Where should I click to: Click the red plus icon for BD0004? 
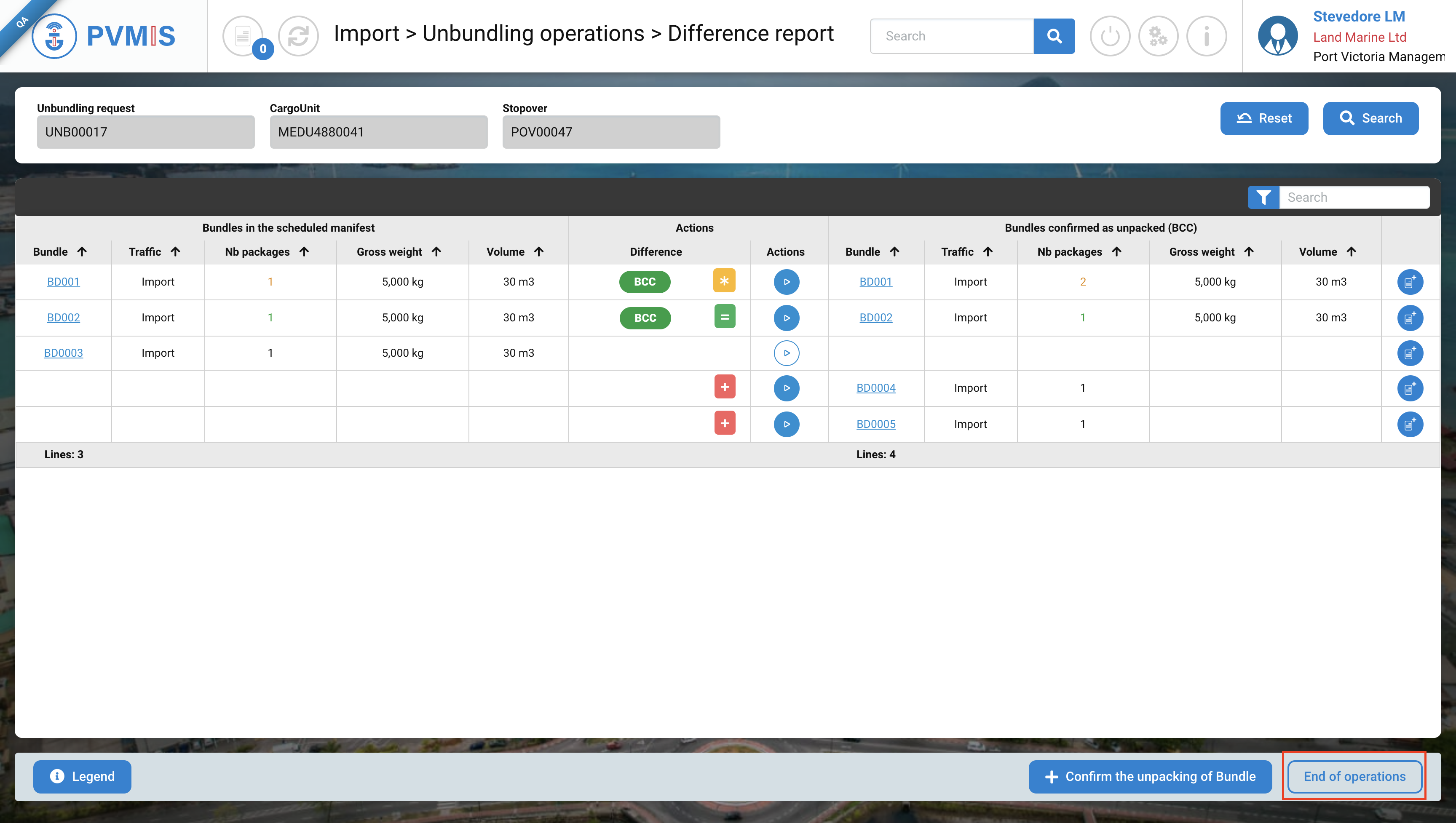(724, 387)
